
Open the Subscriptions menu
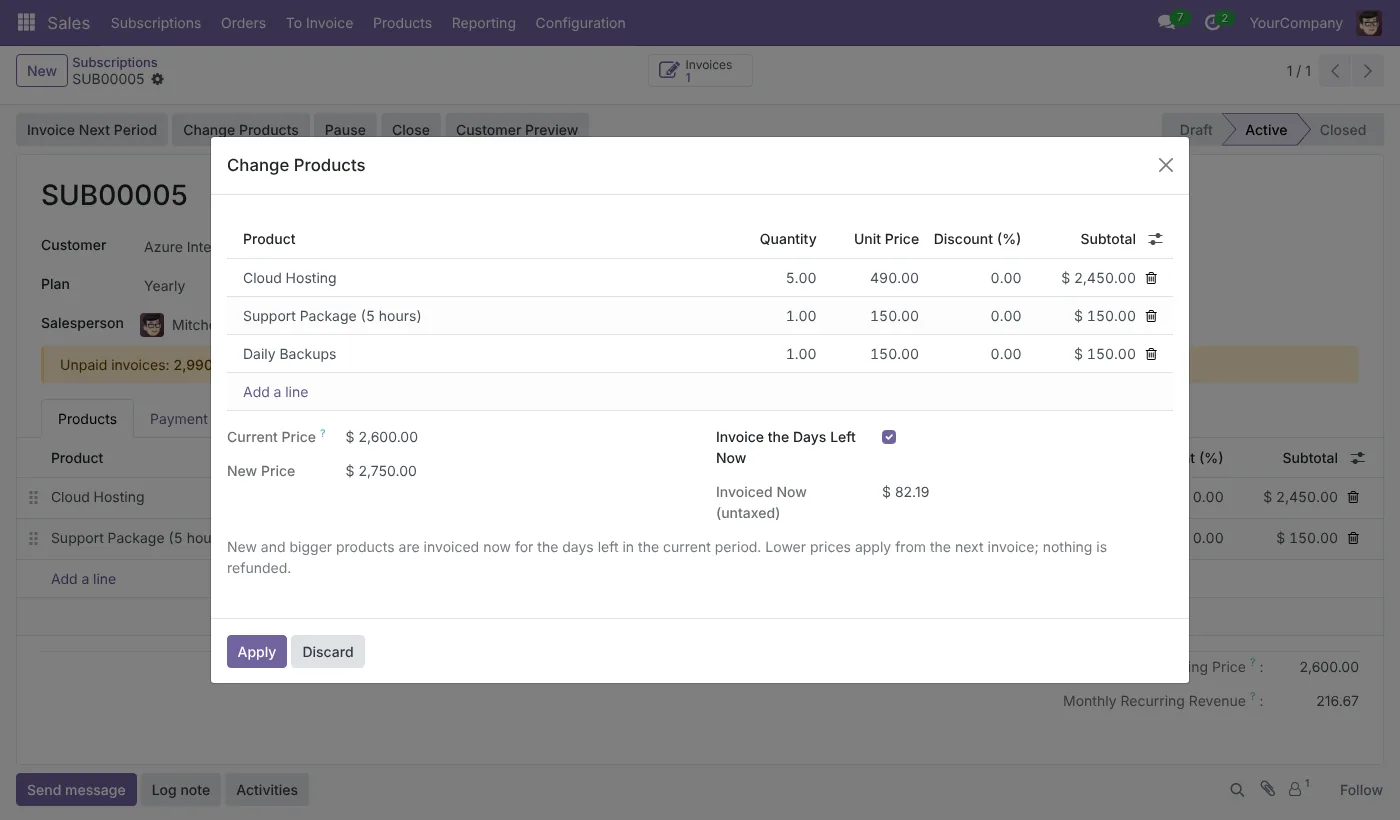[x=156, y=22]
